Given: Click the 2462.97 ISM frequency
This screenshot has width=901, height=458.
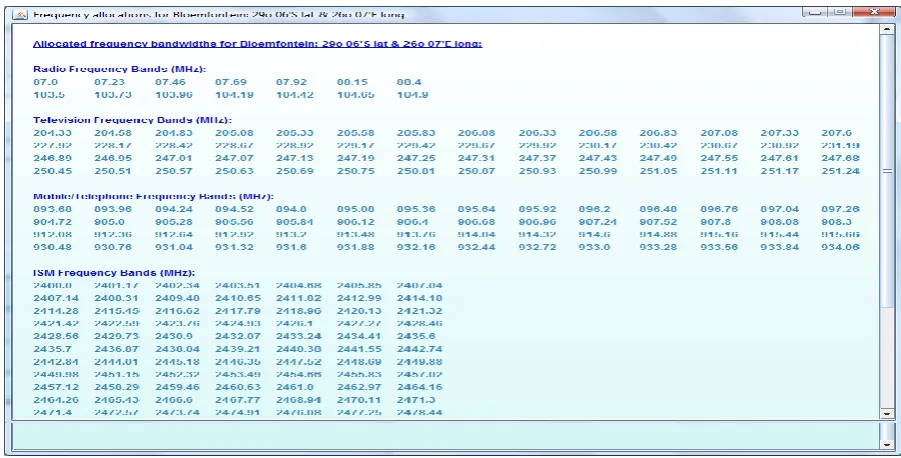Looking at the screenshot, I should click(x=359, y=387).
